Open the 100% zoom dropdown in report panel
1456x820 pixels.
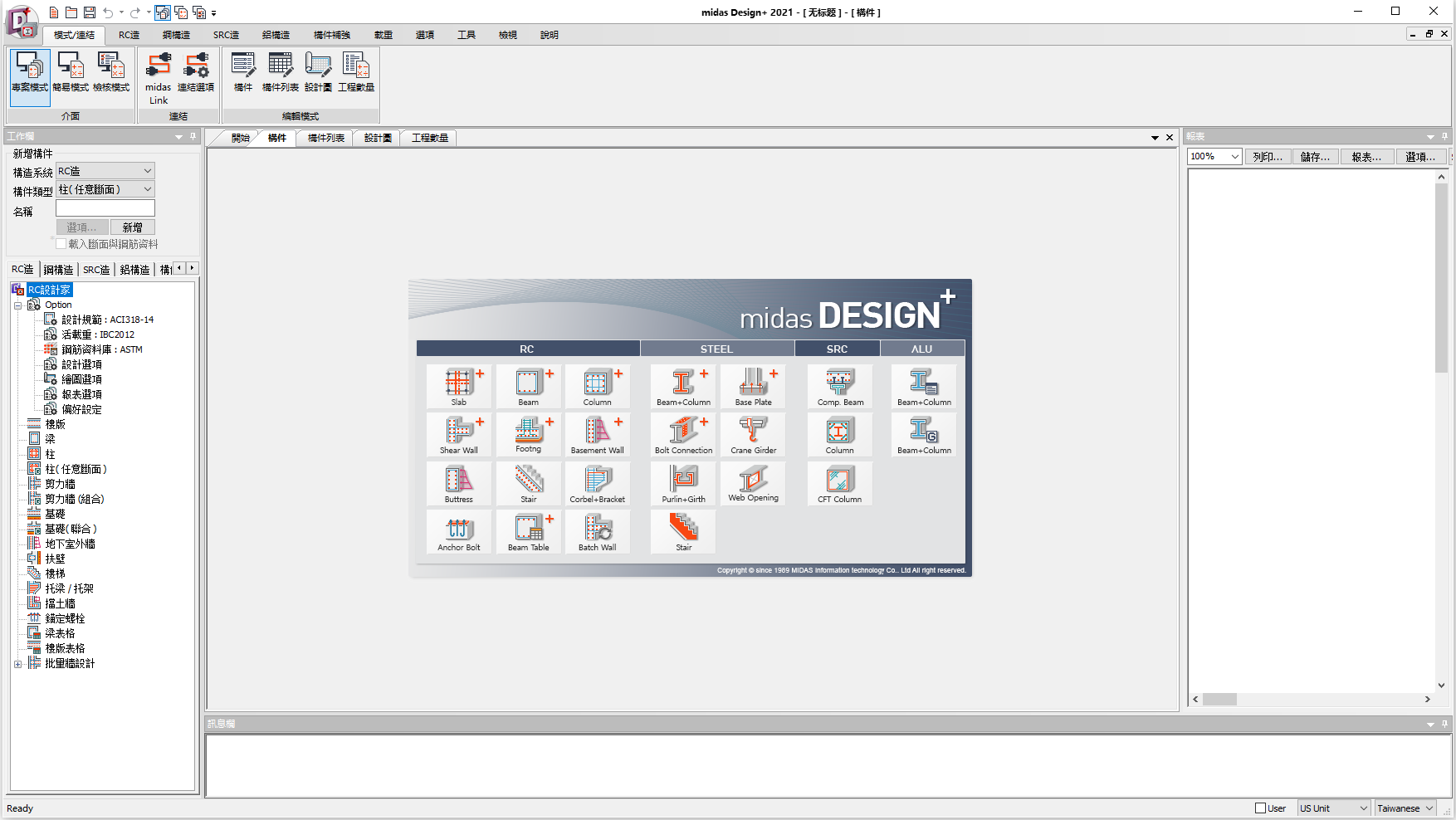tap(1214, 157)
